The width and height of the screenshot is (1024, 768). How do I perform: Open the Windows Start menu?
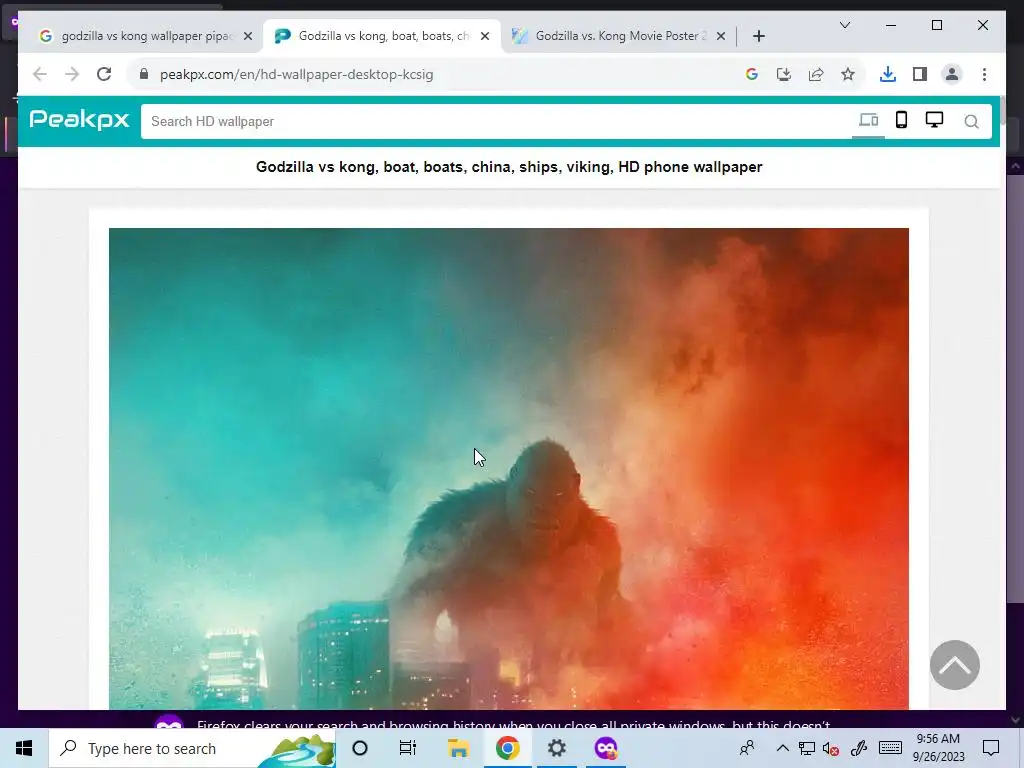pyautogui.click(x=24, y=748)
